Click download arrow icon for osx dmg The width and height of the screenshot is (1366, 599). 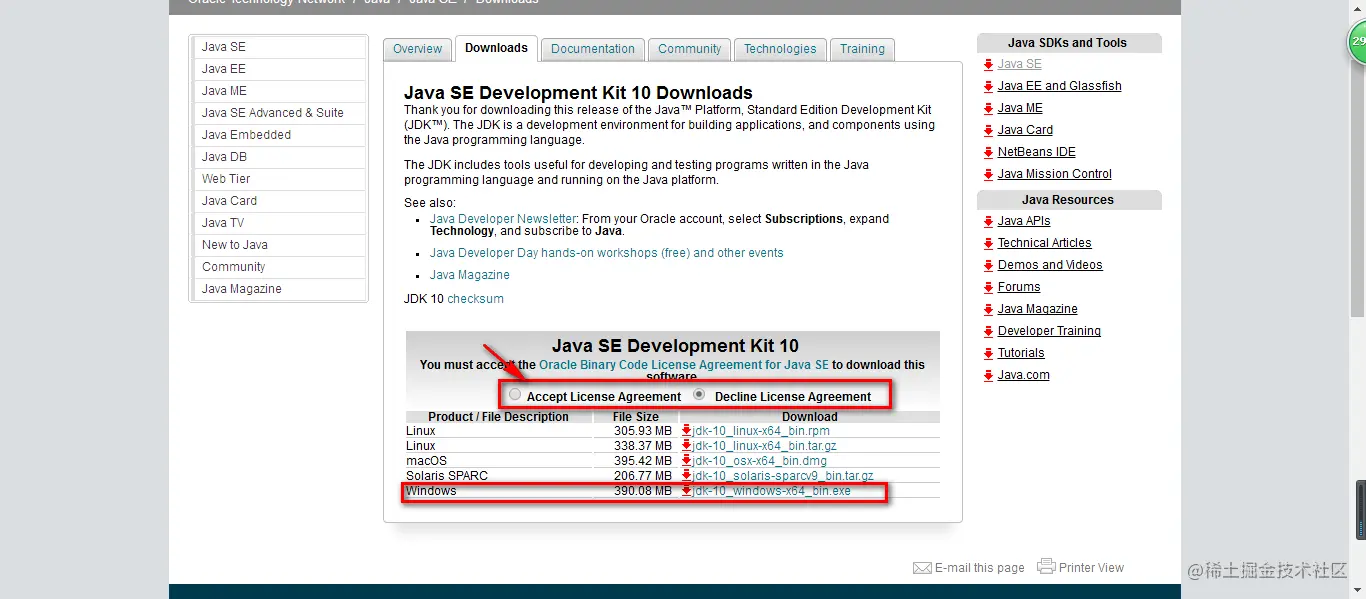[686, 461]
